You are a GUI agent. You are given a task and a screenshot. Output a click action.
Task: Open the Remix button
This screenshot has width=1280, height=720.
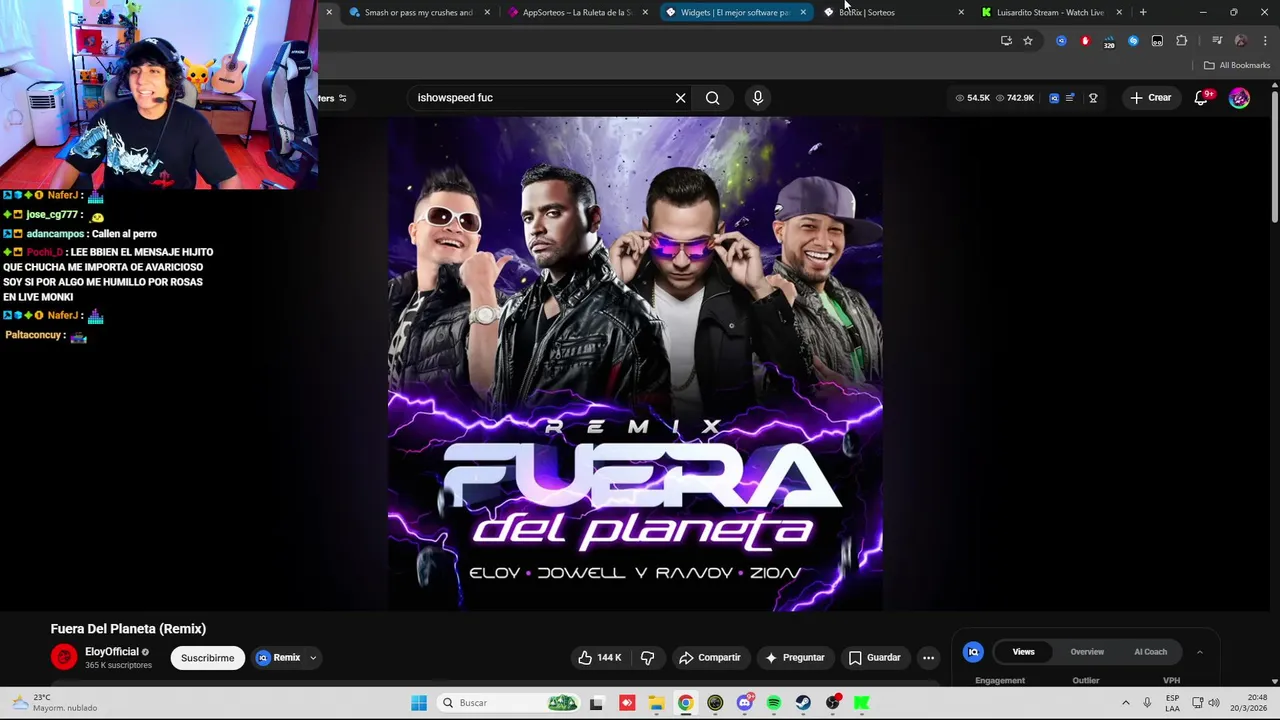point(279,658)
